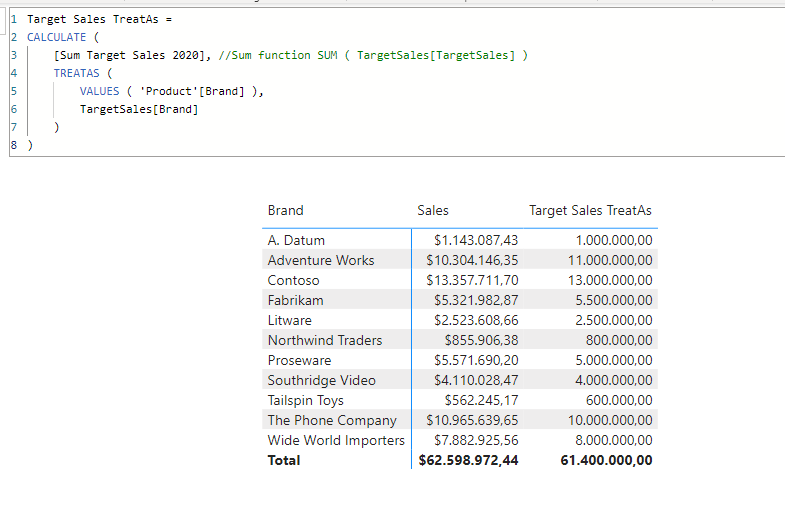Select the Fabrikam brand cell
Viewport: 785px width, 510px height.
[295, 300]
